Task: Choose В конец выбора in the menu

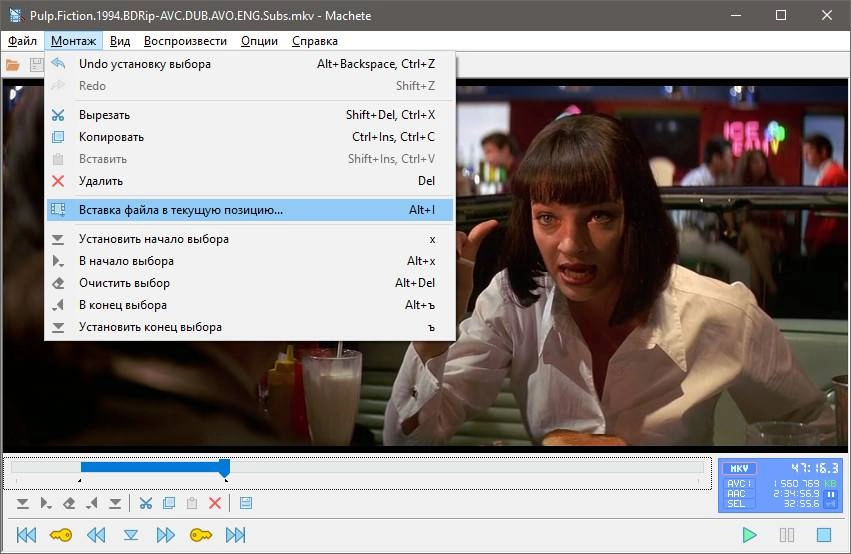Action: (x=250, y=305)
